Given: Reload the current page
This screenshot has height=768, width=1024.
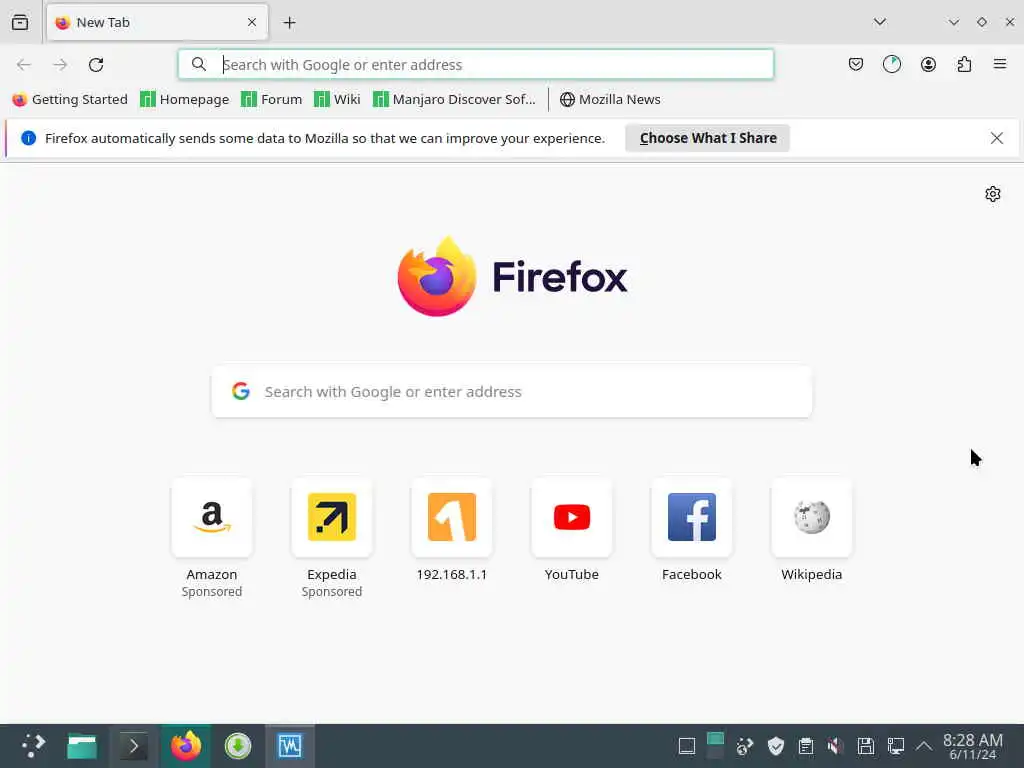Looking at the screenshot, I should click(x=96, y=65).
